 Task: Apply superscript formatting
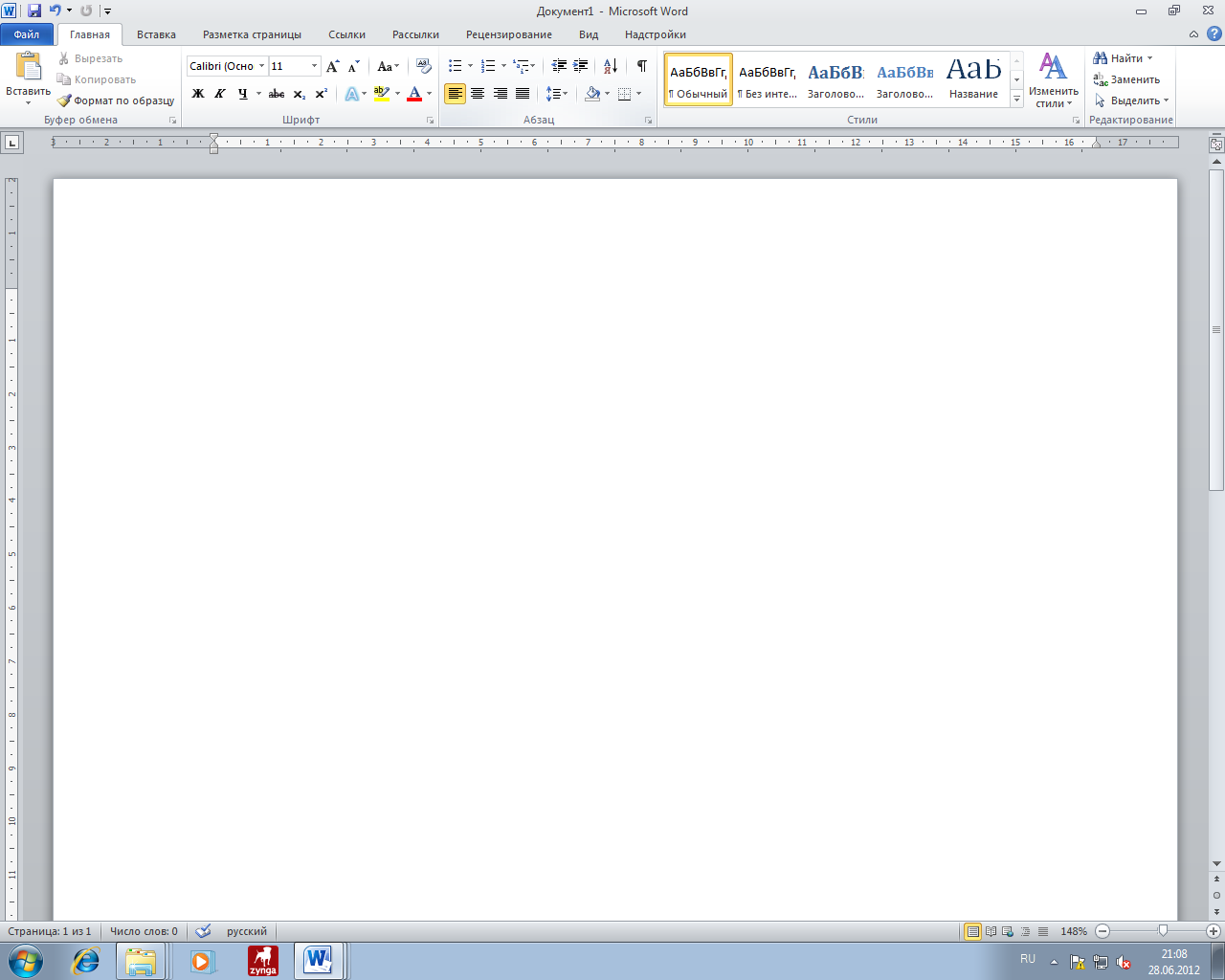[322, 94]
